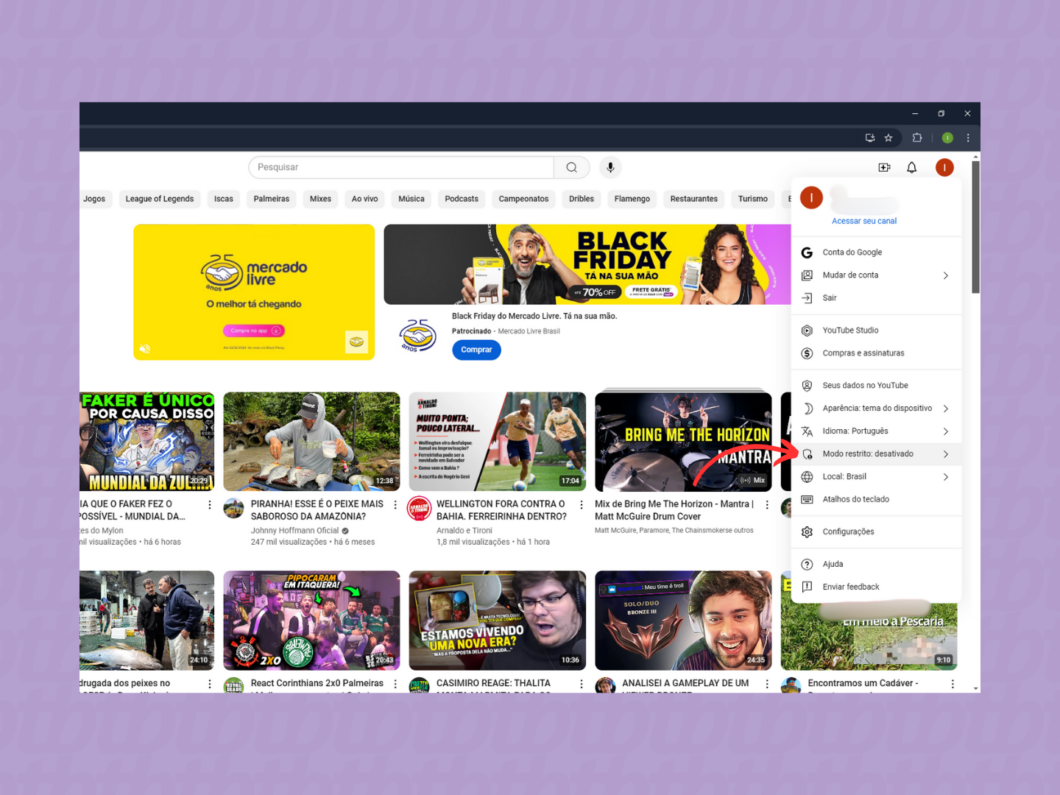Open Configurações from the account menu
Image resolution: width=1060 pixels, height=795 pixels.
coord(854,532)
